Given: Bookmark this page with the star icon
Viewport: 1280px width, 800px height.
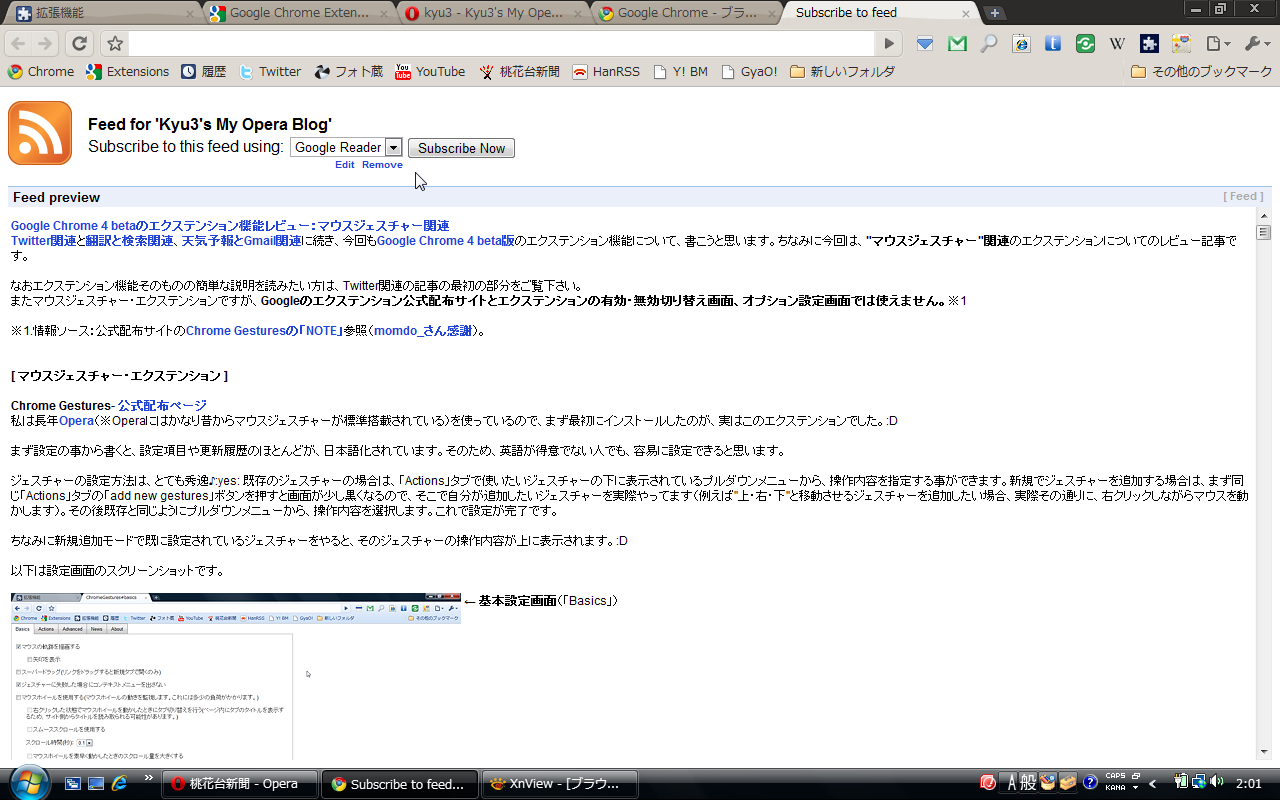Looking at the screenshot, I should pyautogui.click(x=115, y=44).
